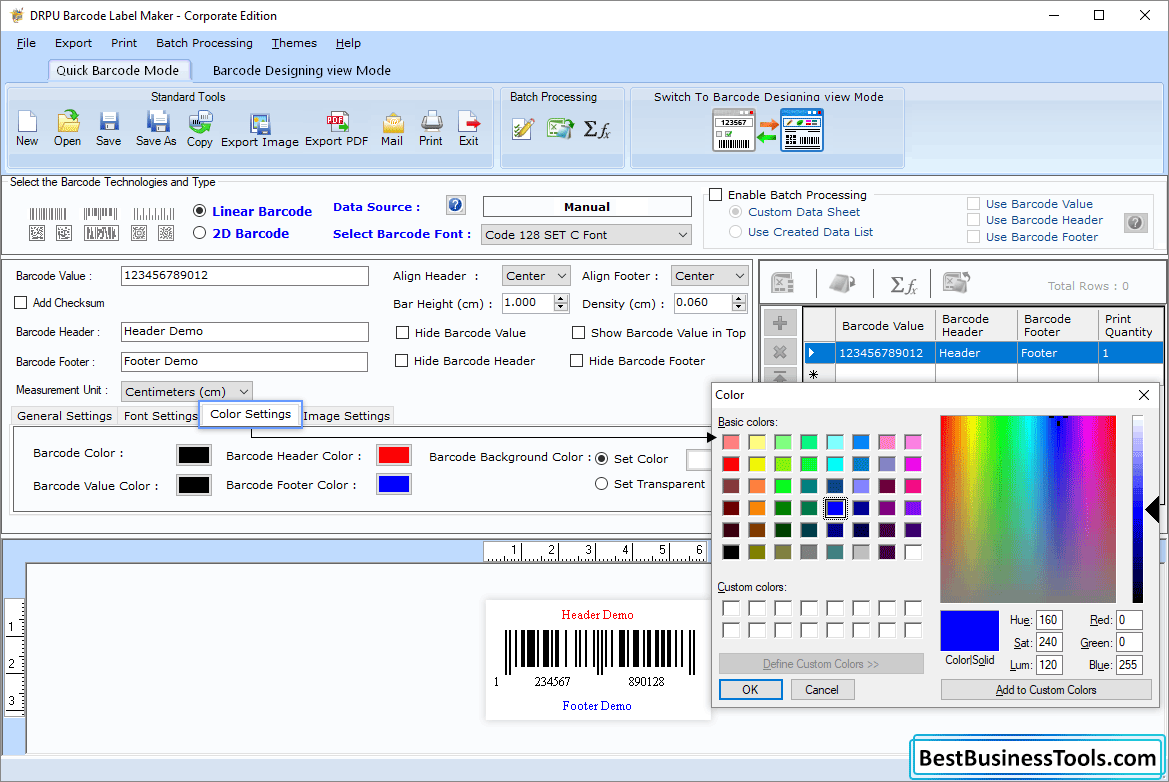Image resolution: width=1169 pixels, height=782 pixels.
Task: Click inside the Barcode Header input field
Action: pos(244,331)
